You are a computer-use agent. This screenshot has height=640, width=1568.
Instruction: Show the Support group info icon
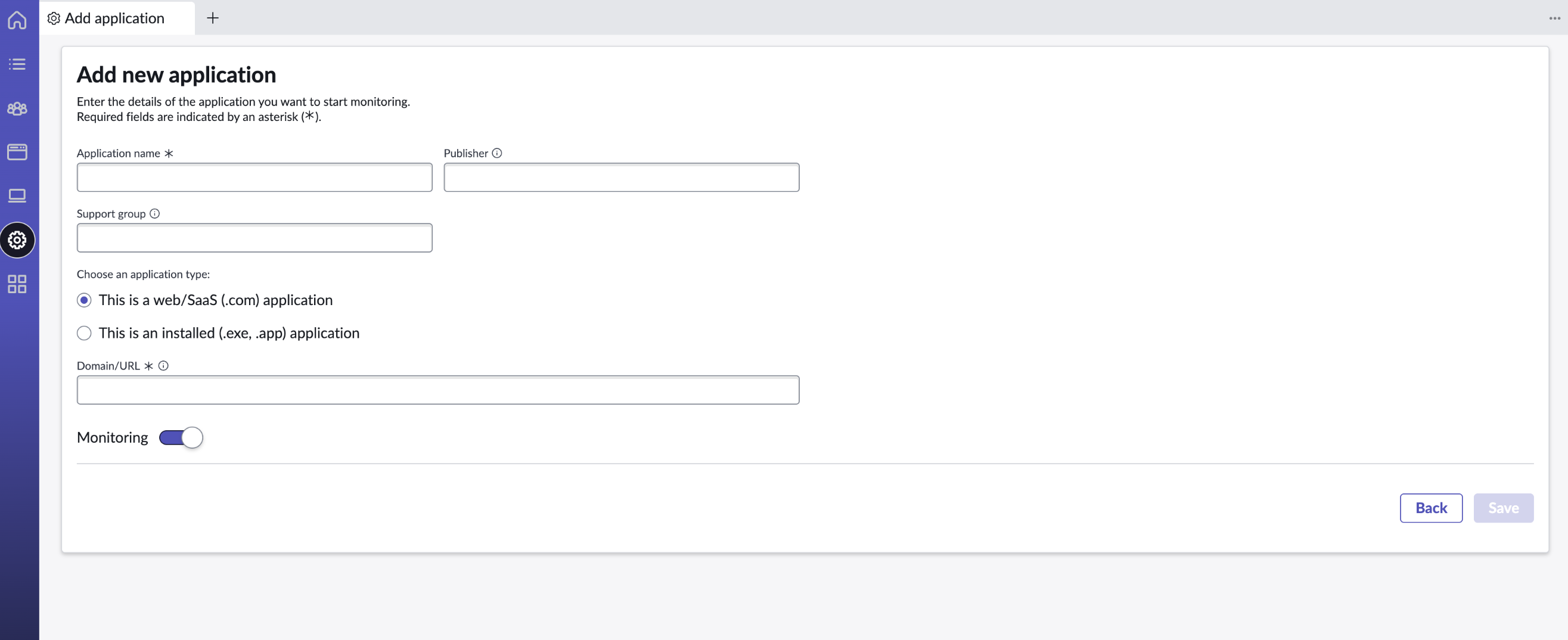pyautogui.click(x=154, y=213)
